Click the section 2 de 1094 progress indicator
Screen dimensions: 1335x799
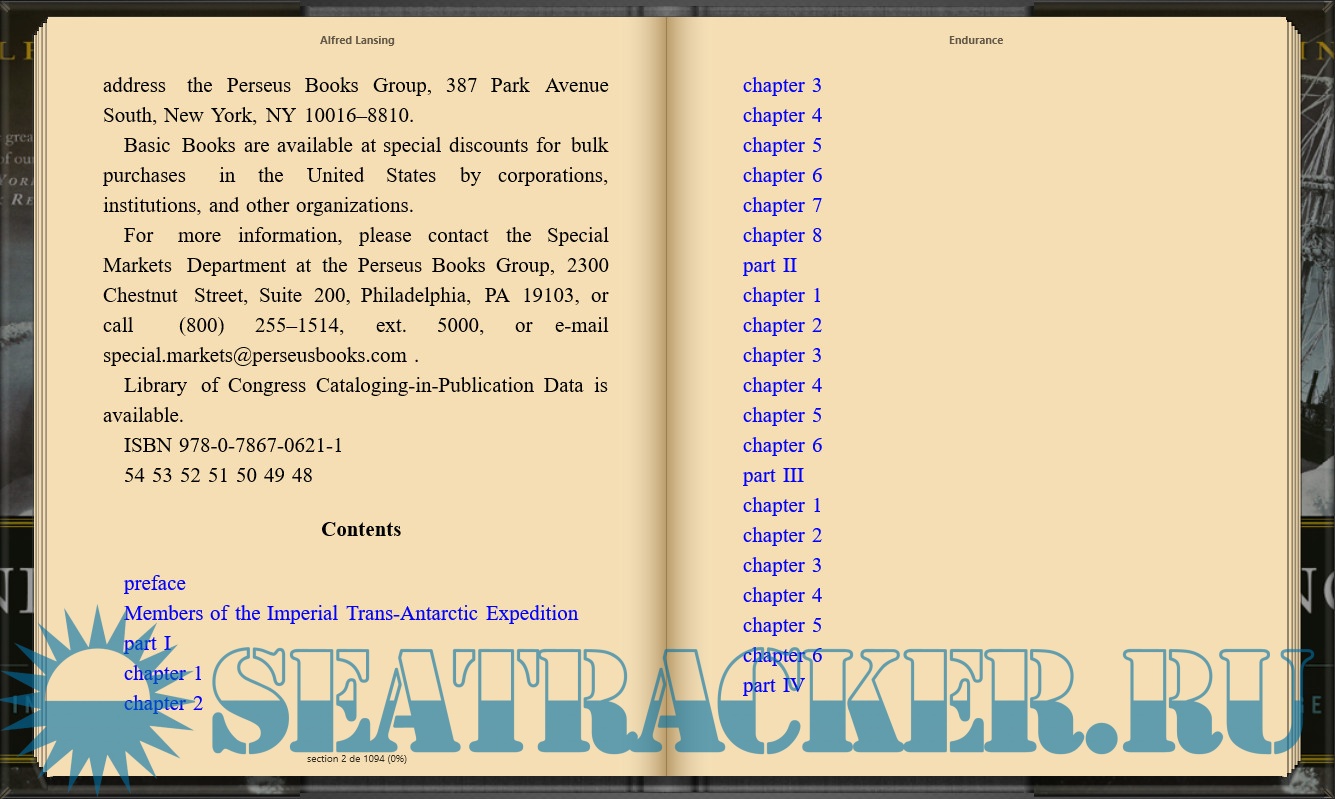click(356, 759)
